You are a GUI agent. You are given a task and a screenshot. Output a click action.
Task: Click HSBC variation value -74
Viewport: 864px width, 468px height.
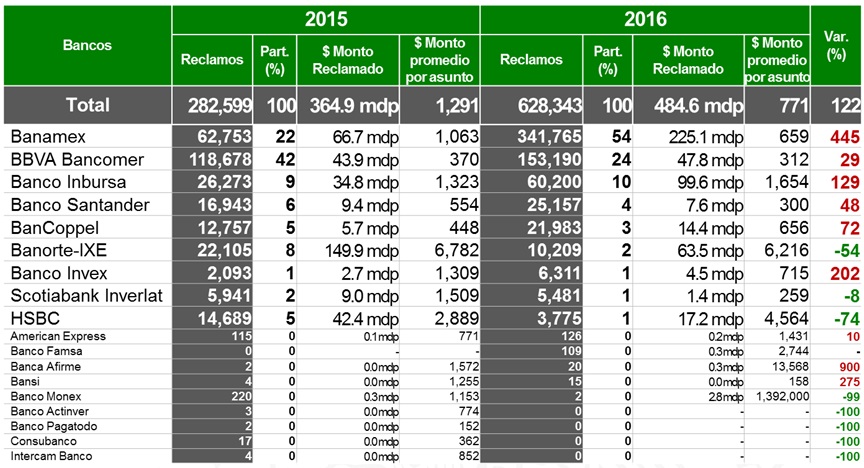[846, 319]
